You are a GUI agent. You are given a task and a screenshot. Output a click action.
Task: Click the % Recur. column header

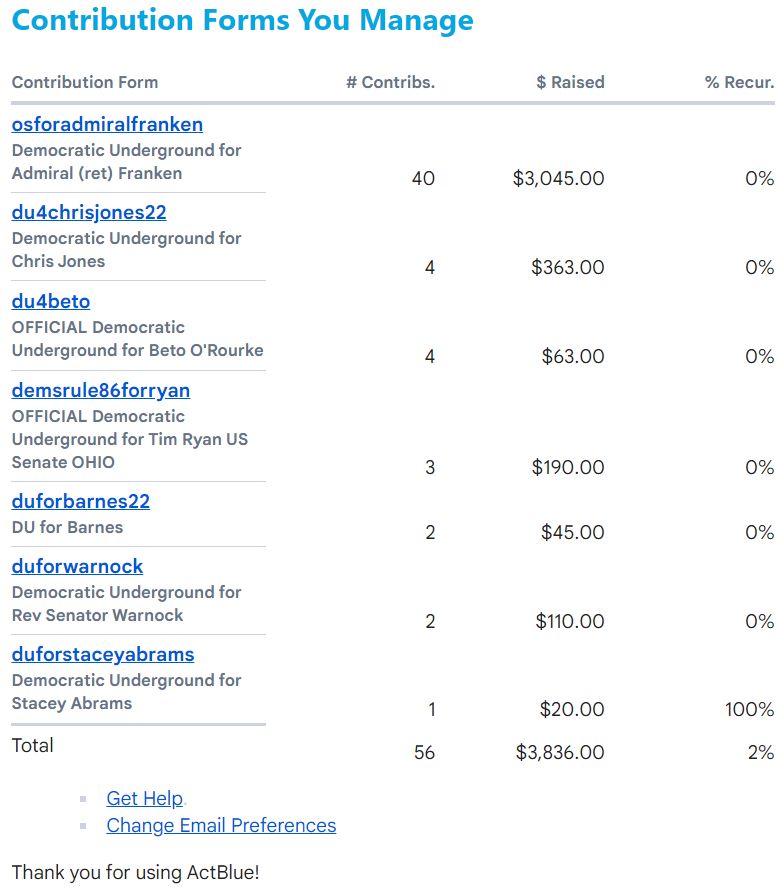point(739,82)
